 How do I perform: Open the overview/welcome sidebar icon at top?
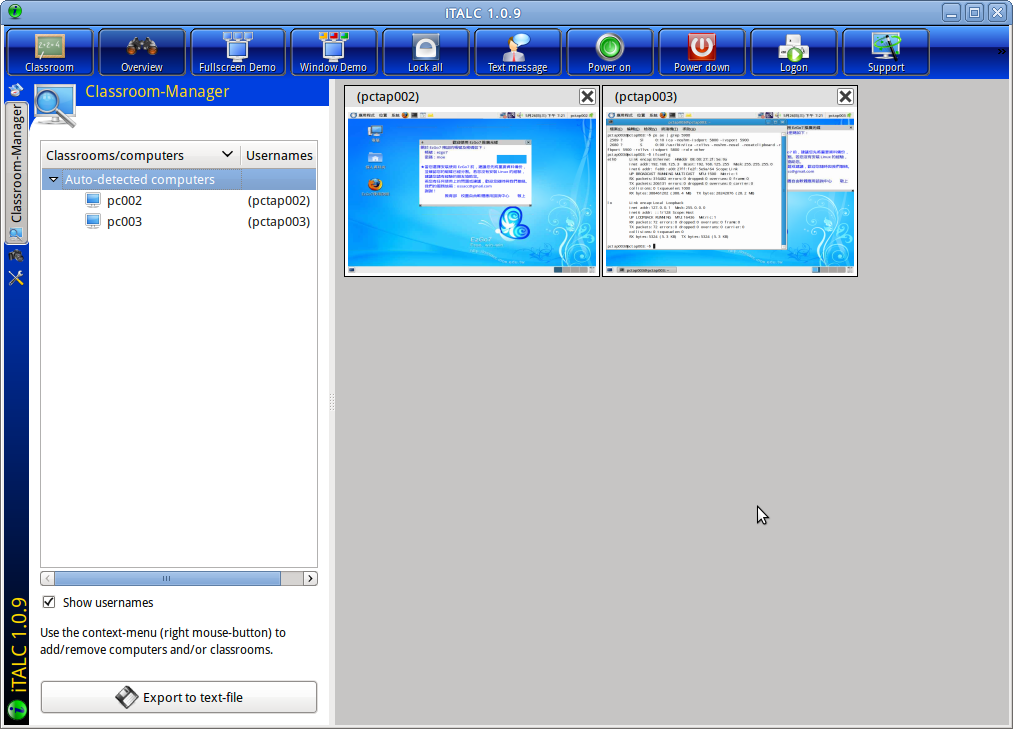click(16, 90)
